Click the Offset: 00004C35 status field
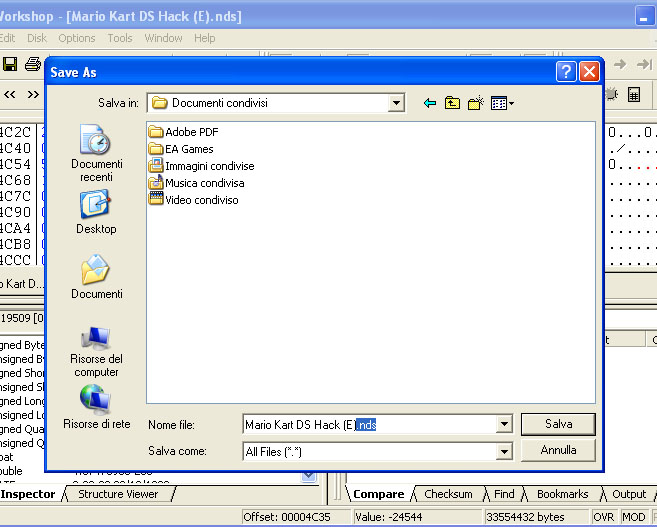Image resolution: width=657 pixels, height=527 pixels. coord(296,517)
